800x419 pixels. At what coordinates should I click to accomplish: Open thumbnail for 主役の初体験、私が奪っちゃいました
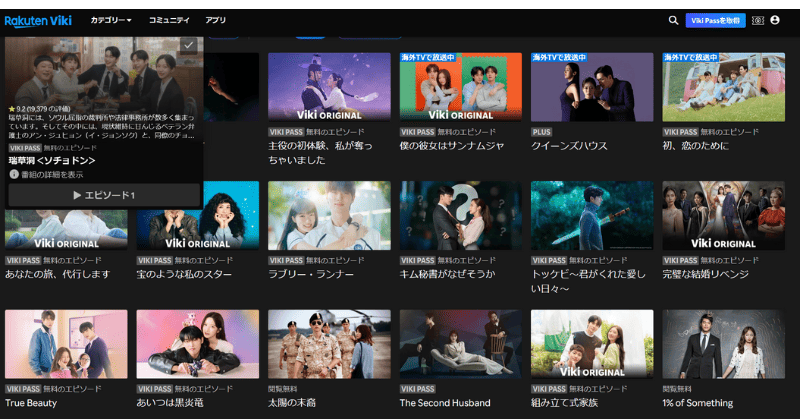(329, 87)
